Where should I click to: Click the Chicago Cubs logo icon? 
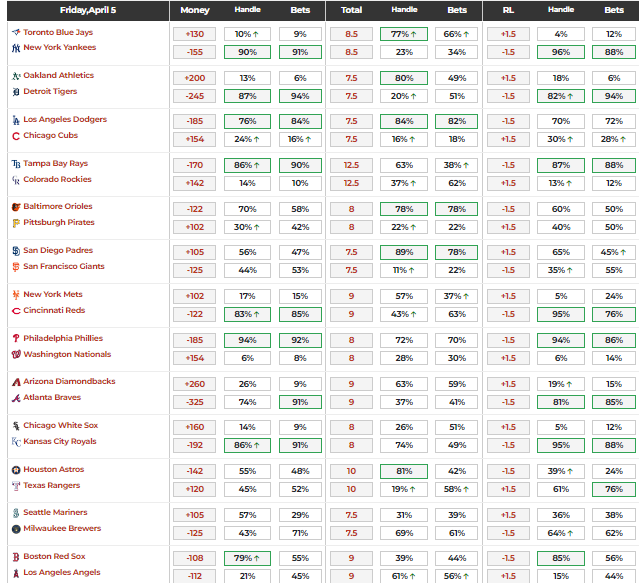(x=16, y=136)
